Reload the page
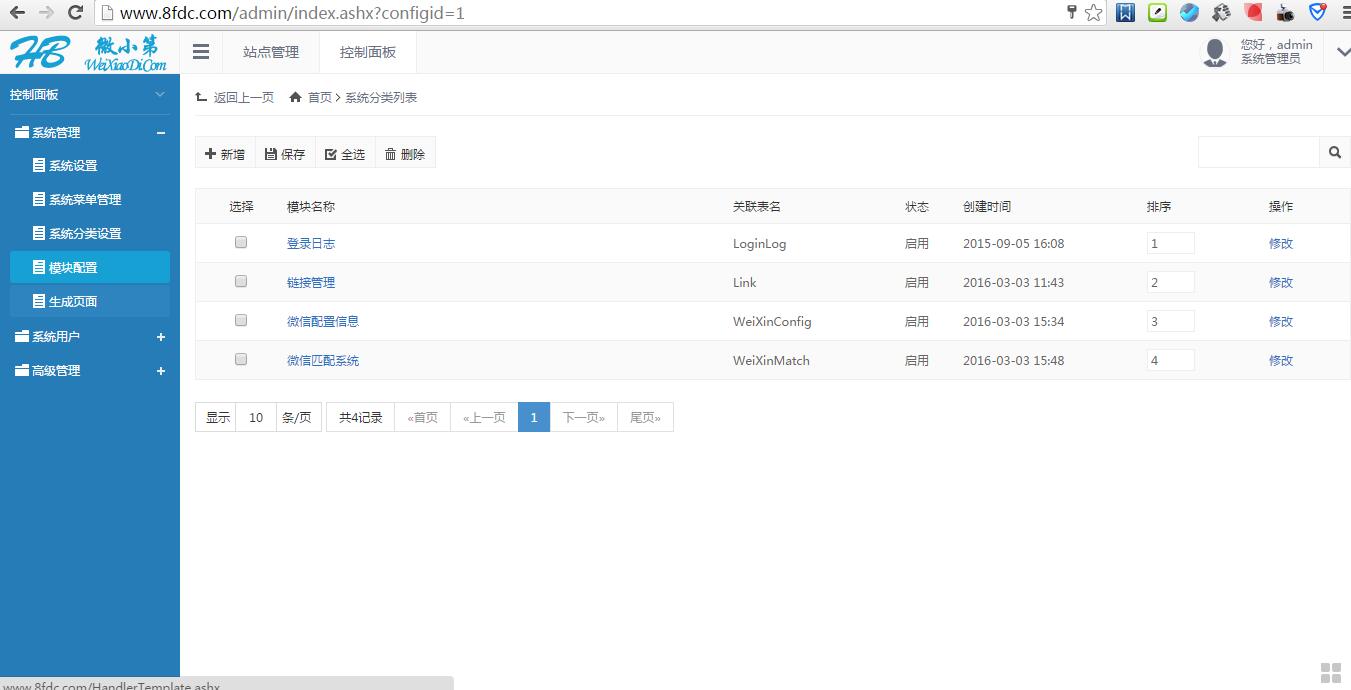 tap(75, 13)
